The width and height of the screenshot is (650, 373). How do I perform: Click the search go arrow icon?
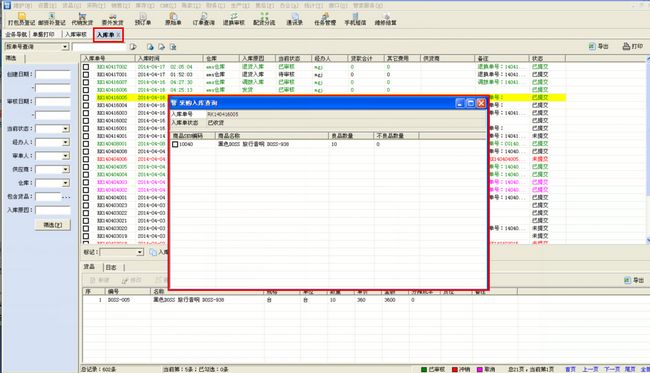click(133, 47)
